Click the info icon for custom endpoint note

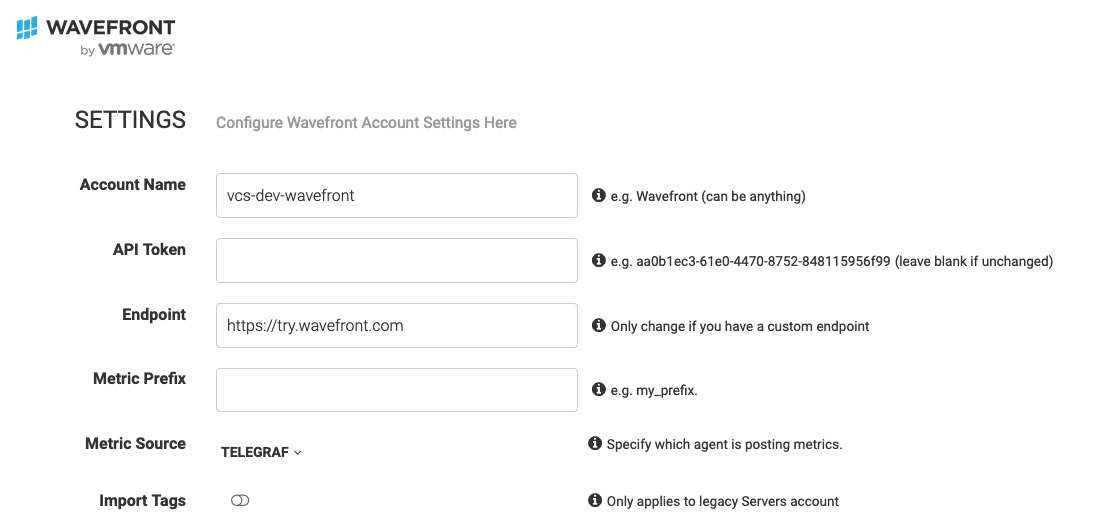tap(599, 325)
